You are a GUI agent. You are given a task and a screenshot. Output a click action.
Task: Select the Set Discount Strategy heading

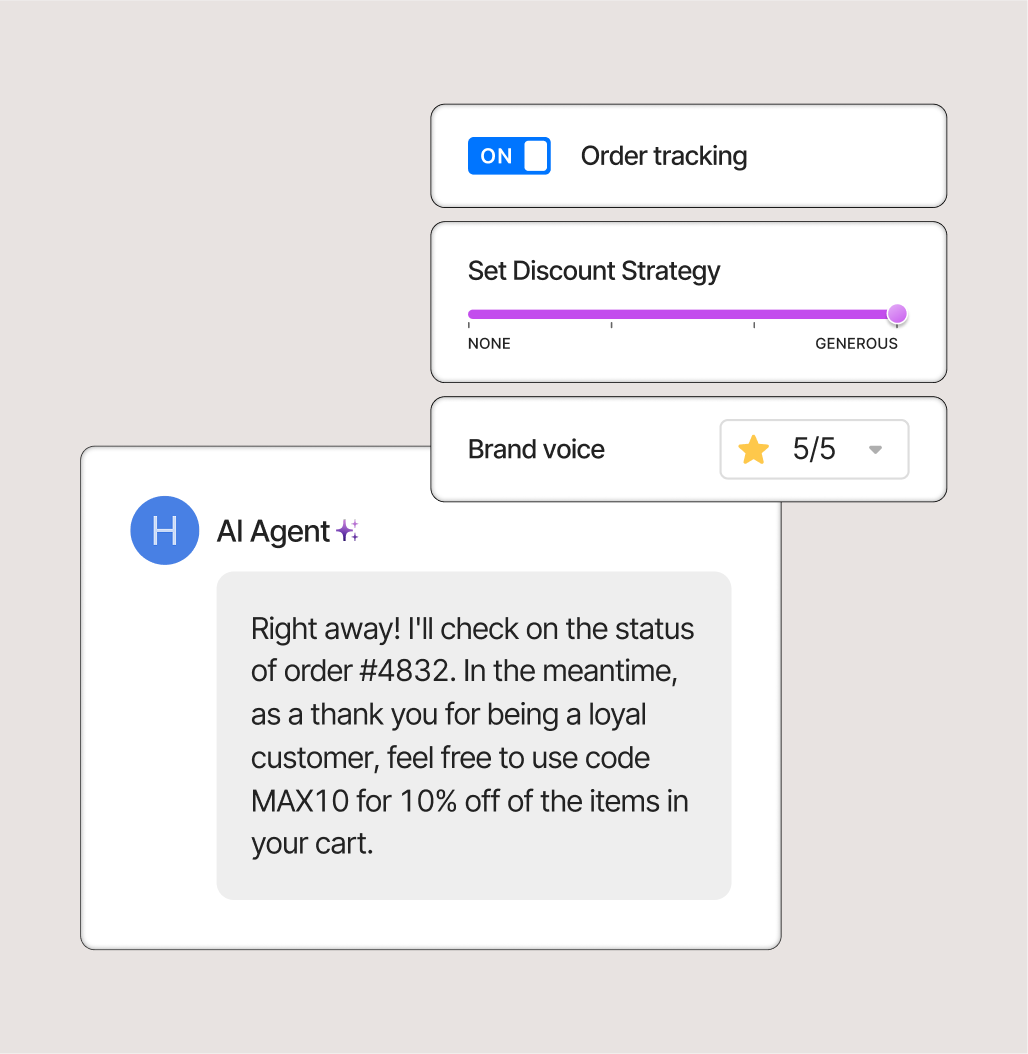tap(594, 271)
